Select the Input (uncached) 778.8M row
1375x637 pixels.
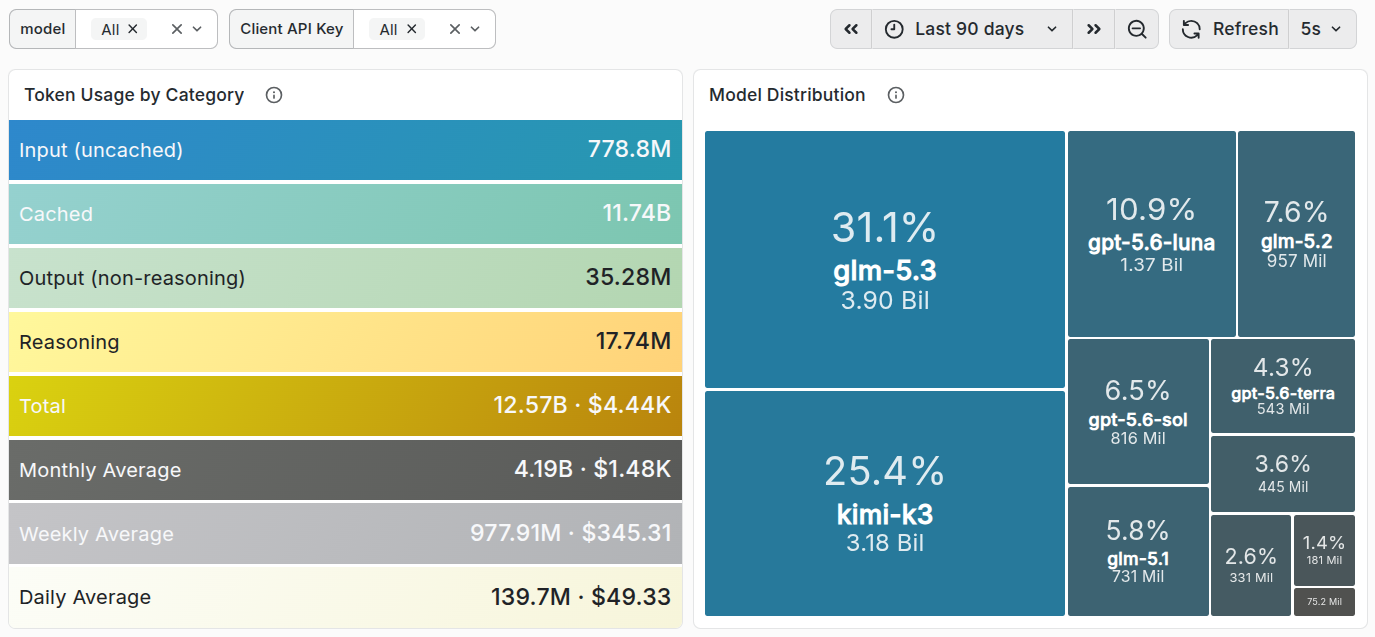tap(345, 150)
